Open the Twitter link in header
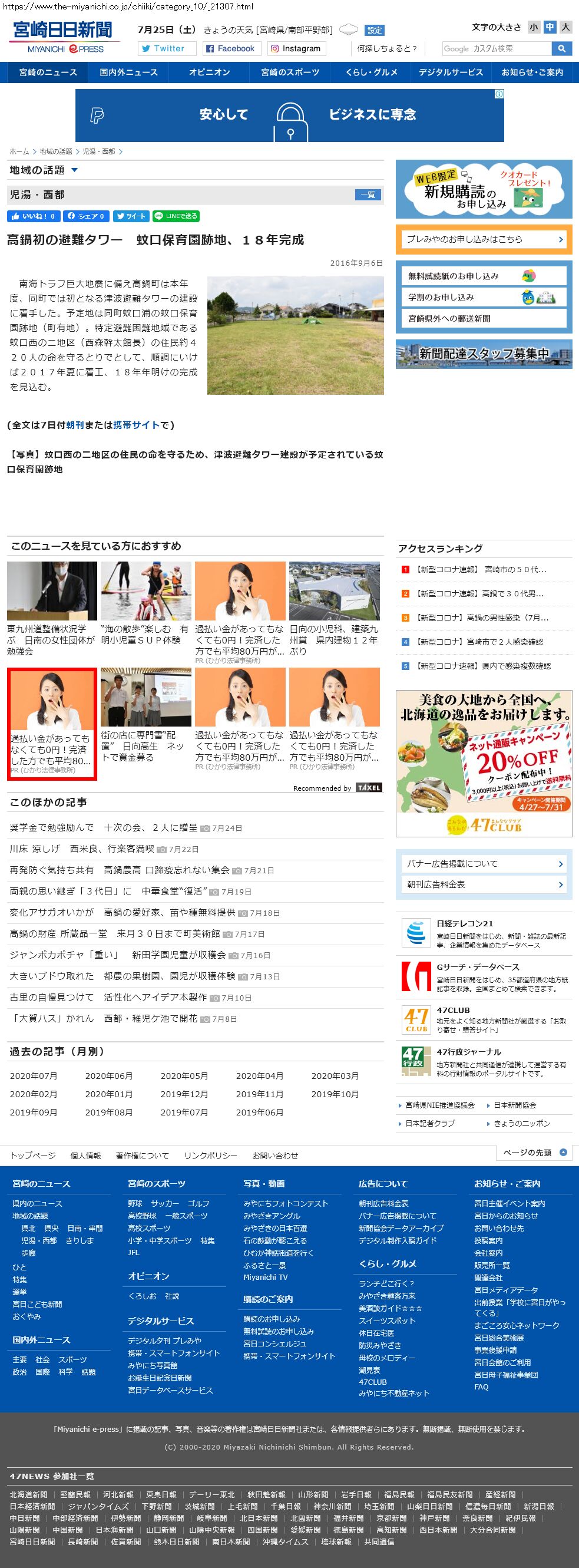The width and height of the screenshot is (579, 1568). 167,49
